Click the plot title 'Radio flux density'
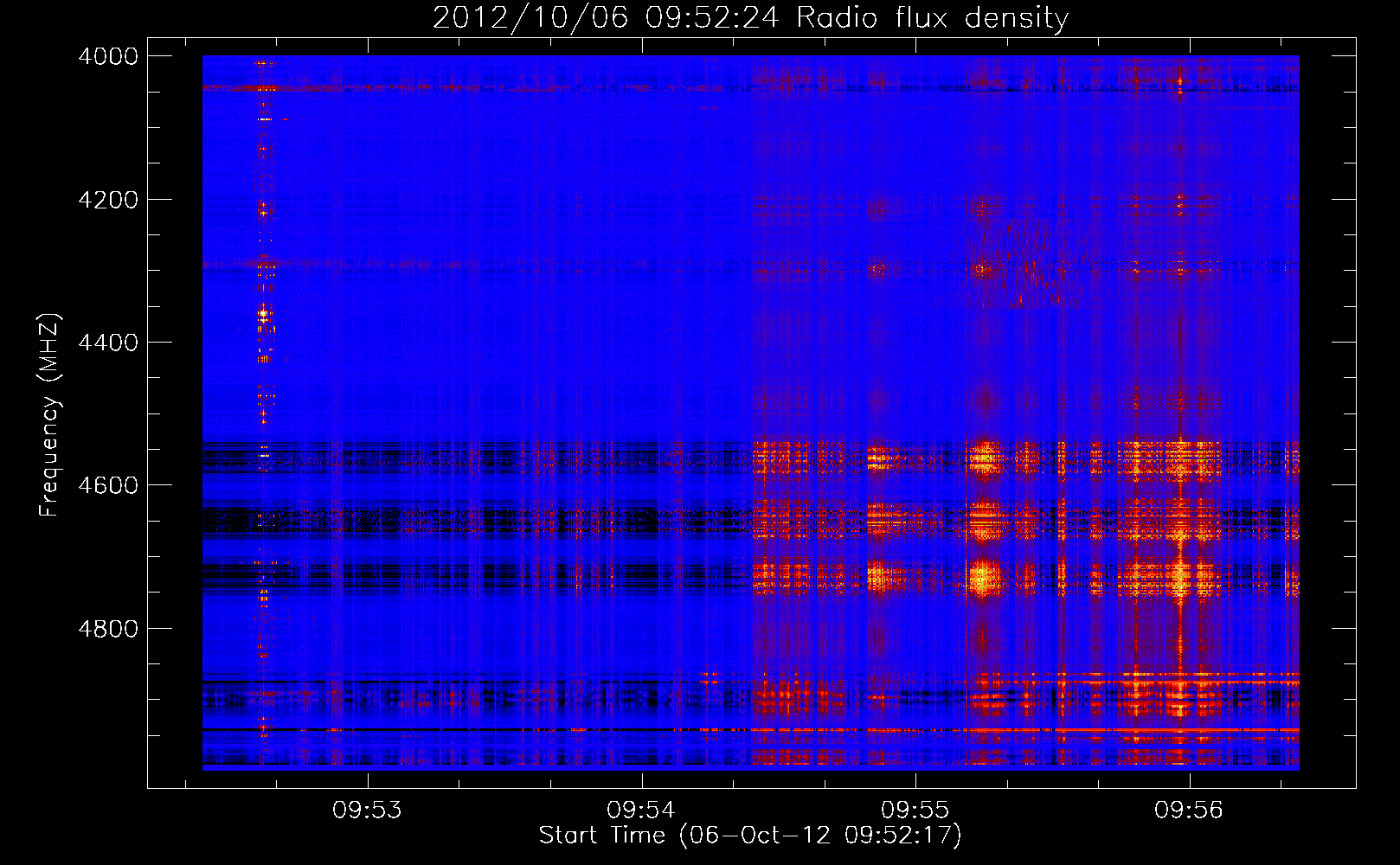 point(932,18)
